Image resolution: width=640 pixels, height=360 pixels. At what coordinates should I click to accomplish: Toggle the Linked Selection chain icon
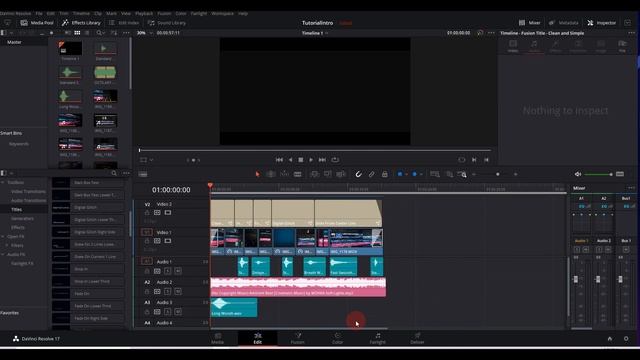[x=371, y=174]
